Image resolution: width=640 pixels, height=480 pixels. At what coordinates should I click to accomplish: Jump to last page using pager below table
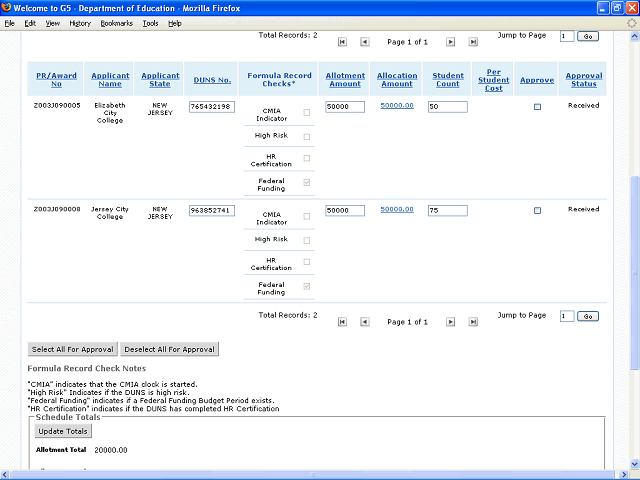click(472, 322)
